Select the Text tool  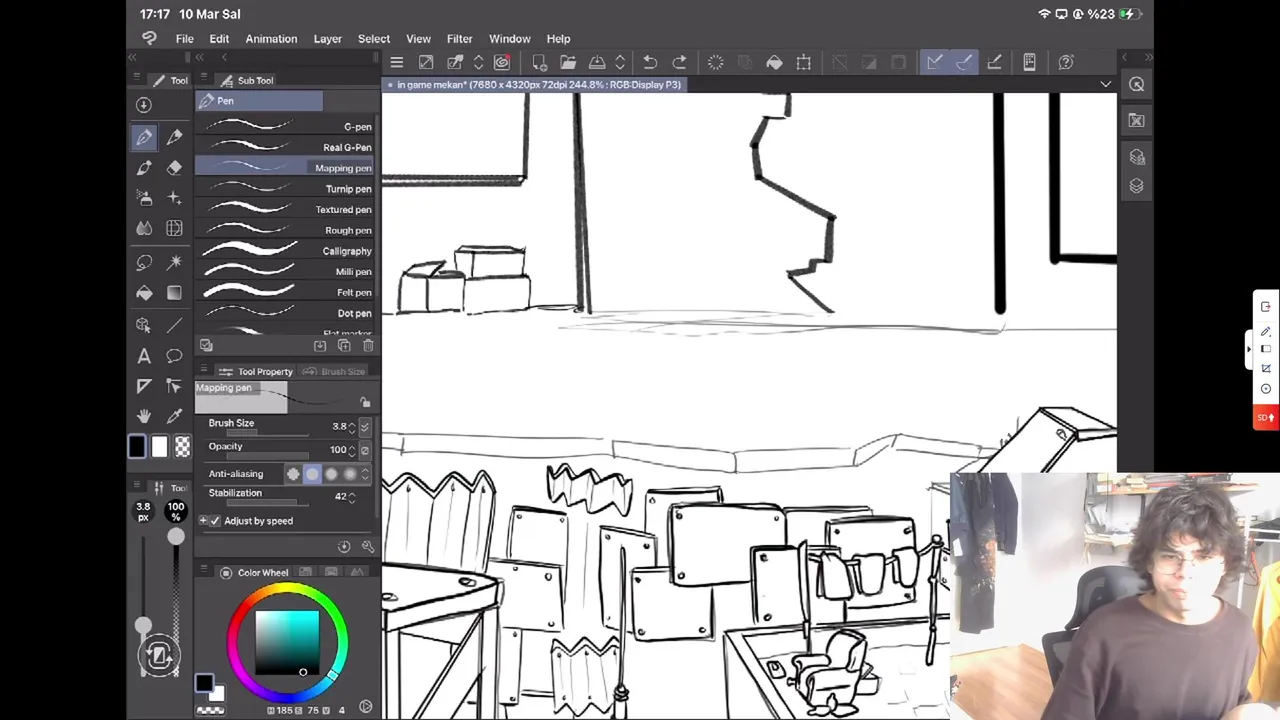coord(144,356)
